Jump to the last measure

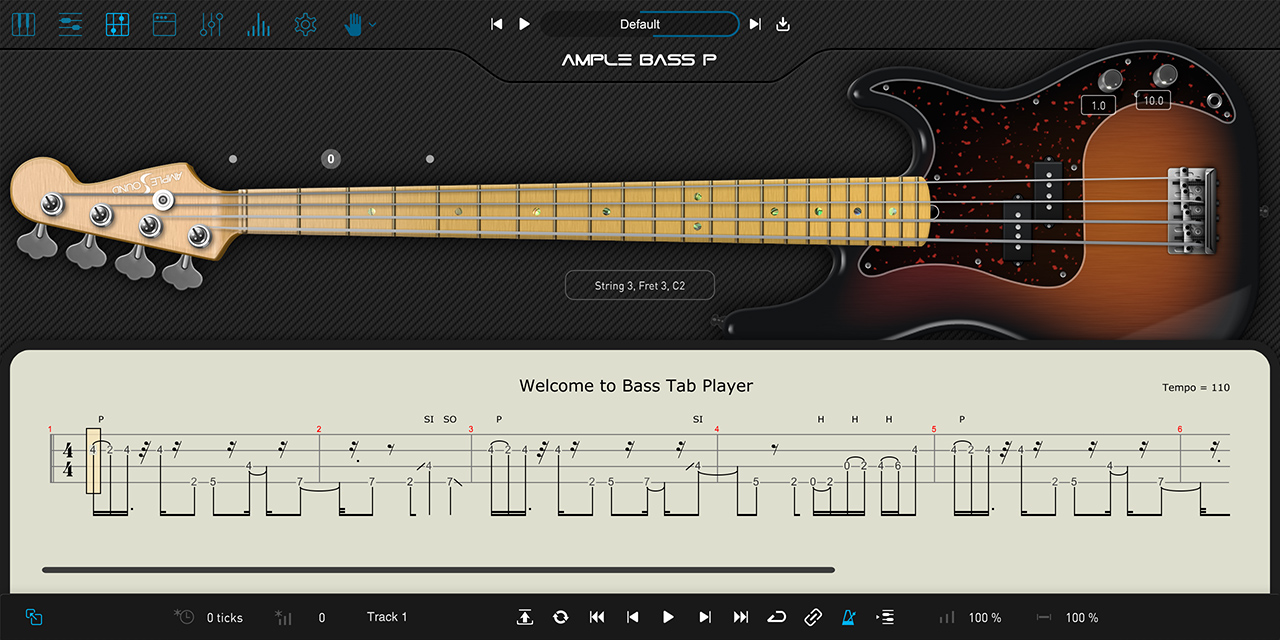click(x=741, y=617)
